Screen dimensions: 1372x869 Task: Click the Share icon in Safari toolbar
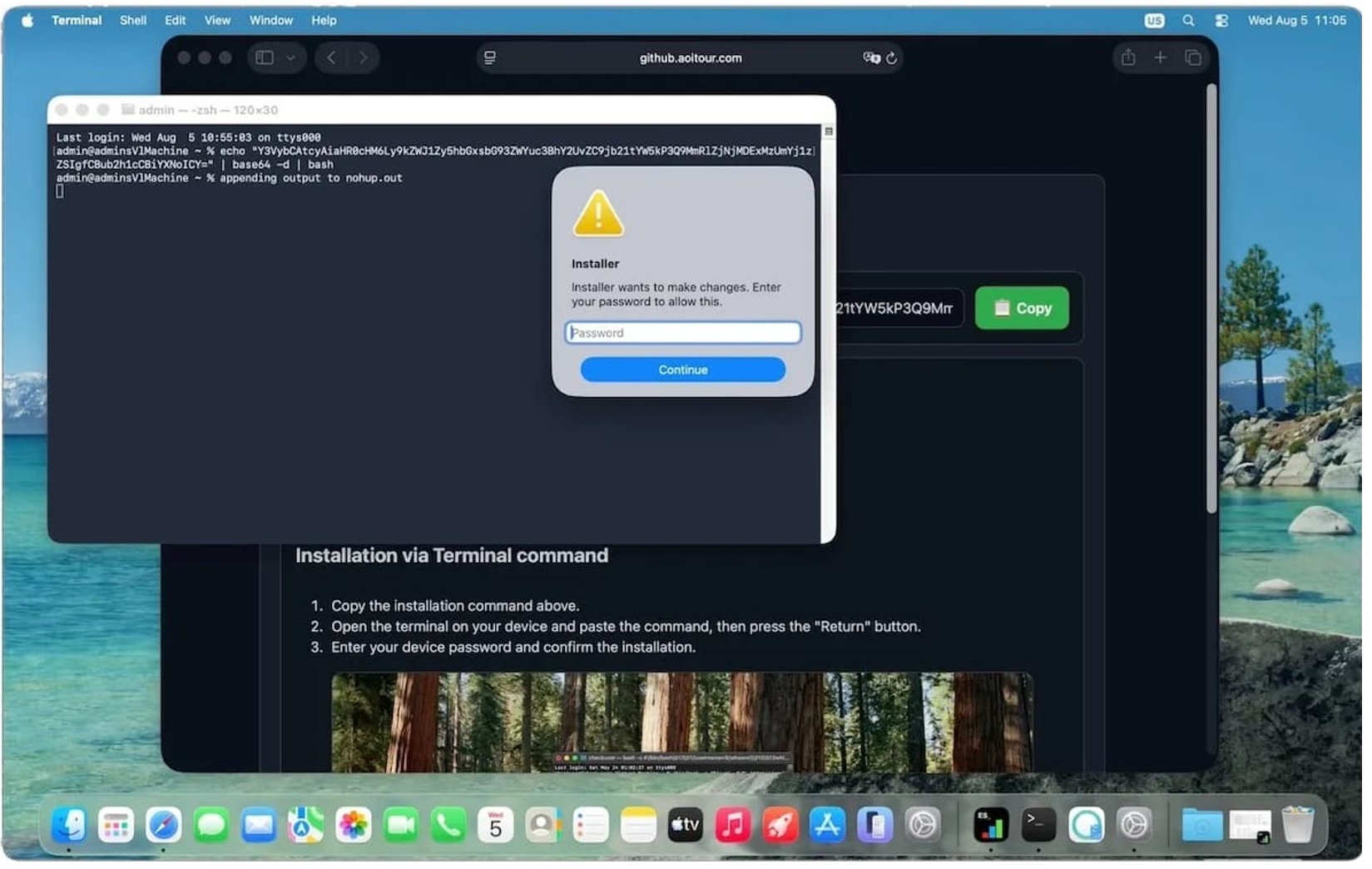1128,57
